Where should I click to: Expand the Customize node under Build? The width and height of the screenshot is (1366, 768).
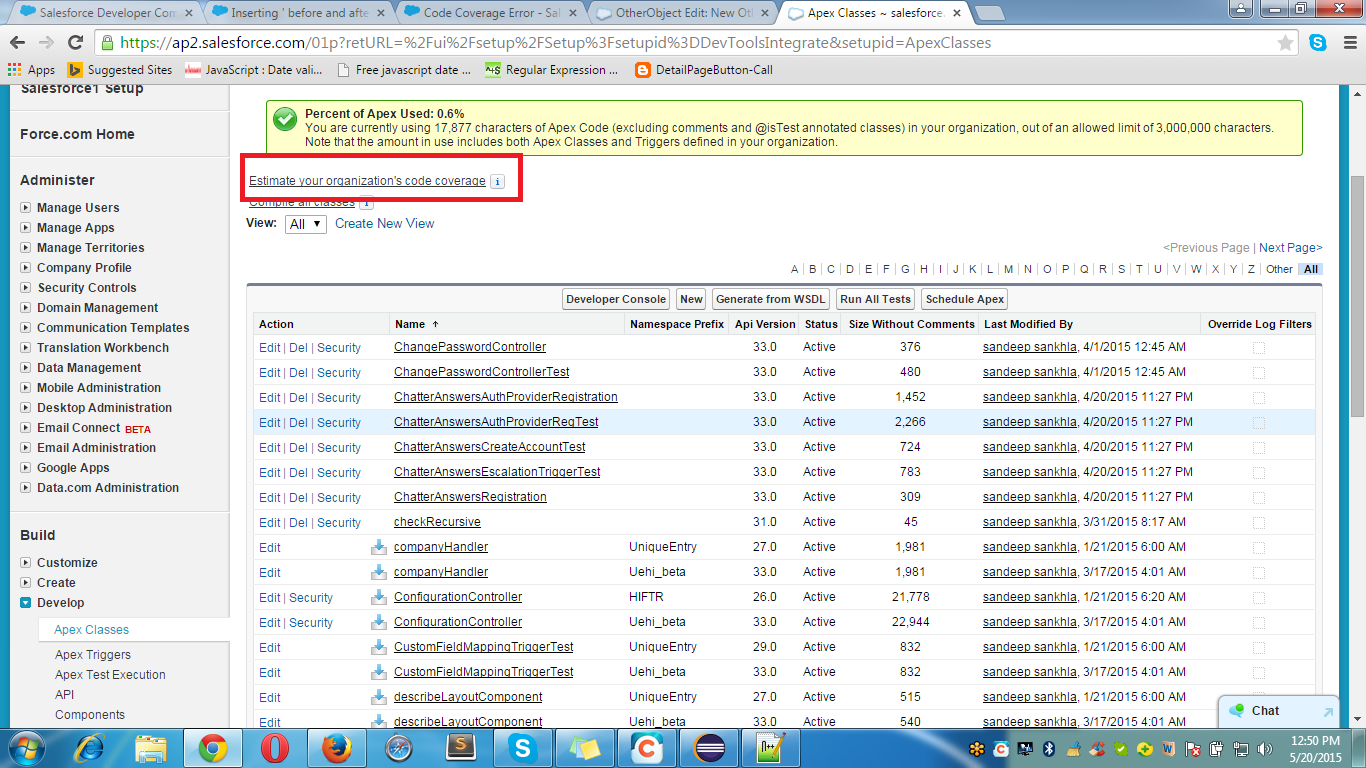[26, 563]
